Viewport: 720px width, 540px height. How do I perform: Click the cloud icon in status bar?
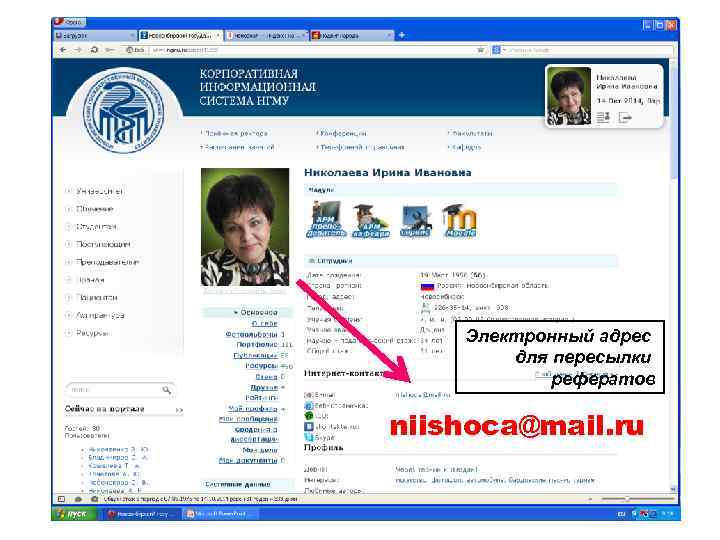point(78,499)
